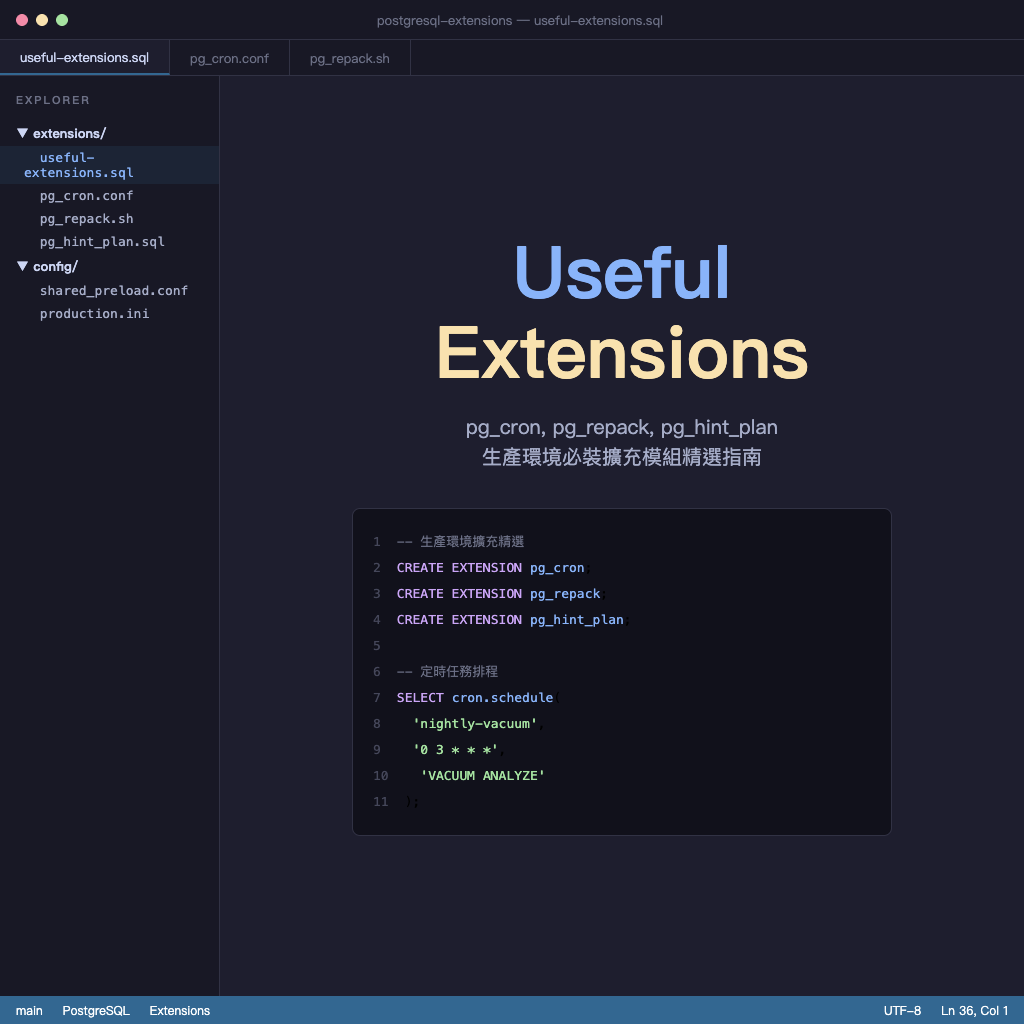Collapse the config/ folder triangle
This screenshot has width=1024, height=1024.
tap(22, 266)
